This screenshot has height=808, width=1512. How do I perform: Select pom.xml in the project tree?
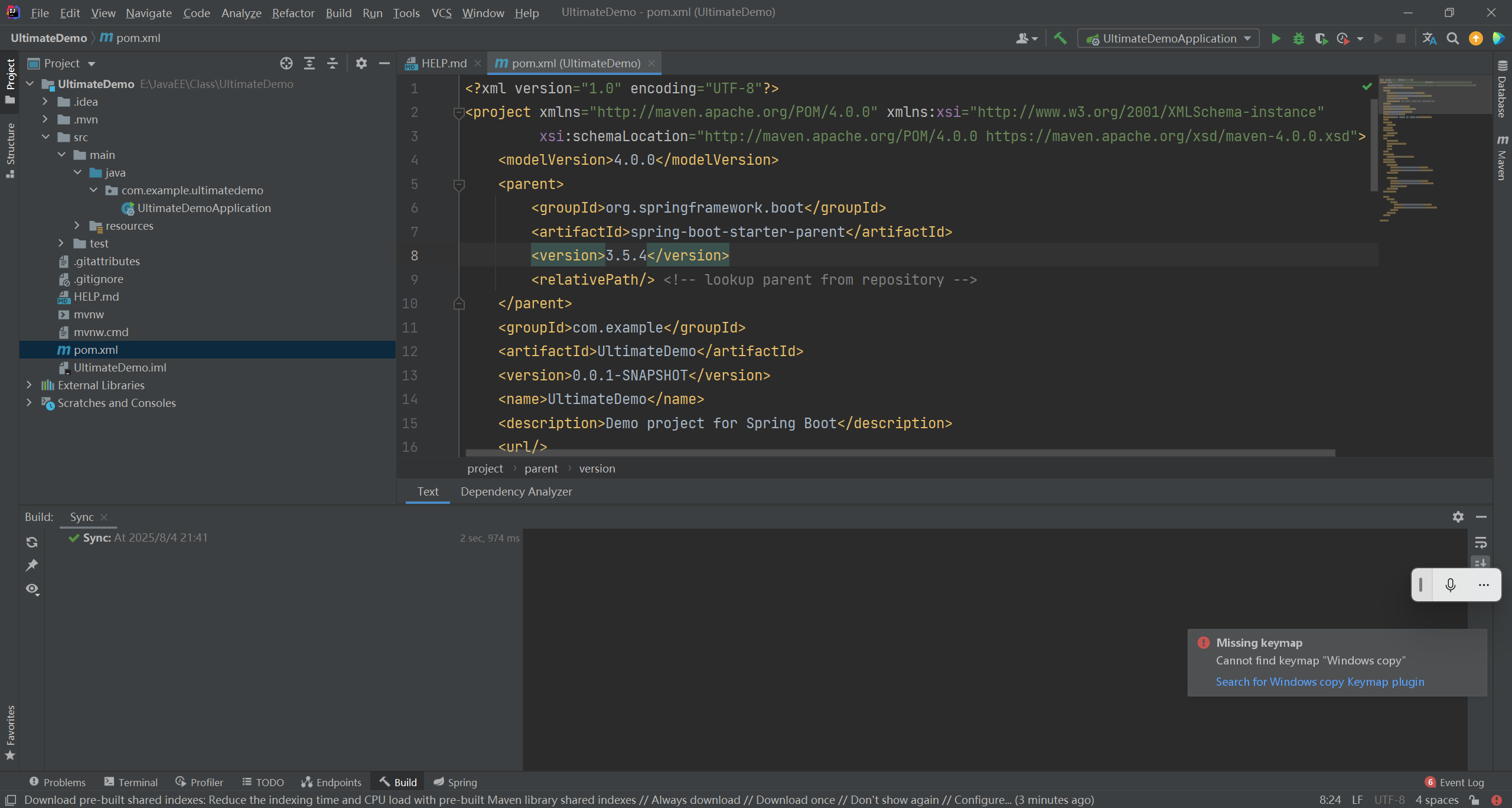pyautogui.click(x=207, y=350)
